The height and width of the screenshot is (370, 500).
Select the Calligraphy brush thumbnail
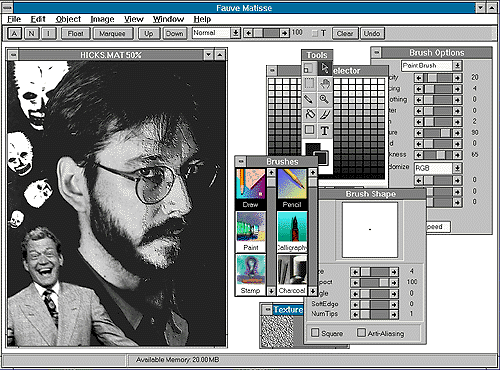[x=292, y=232]
